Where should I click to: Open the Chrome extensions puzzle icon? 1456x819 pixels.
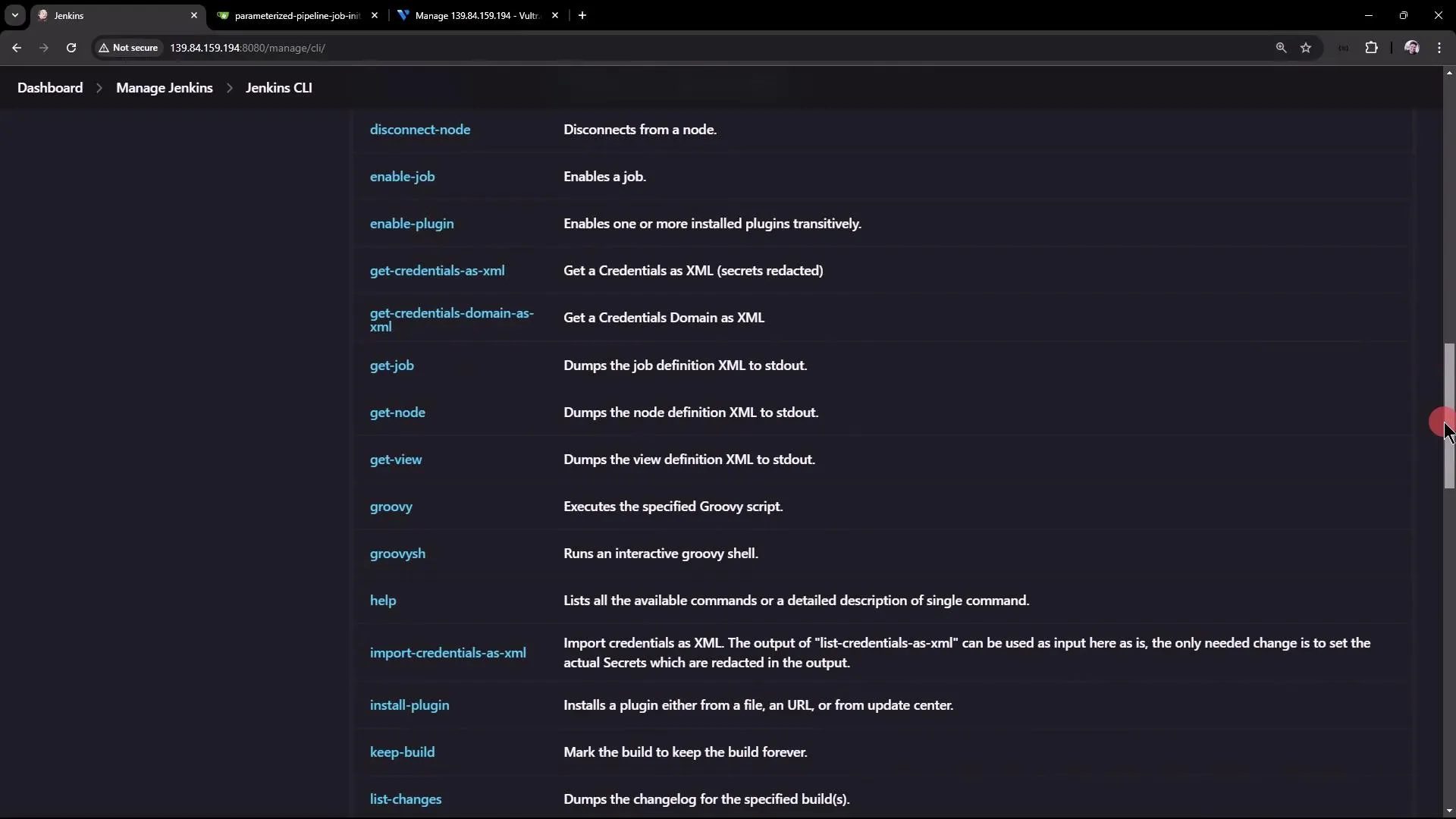[x=1372, y=47]
